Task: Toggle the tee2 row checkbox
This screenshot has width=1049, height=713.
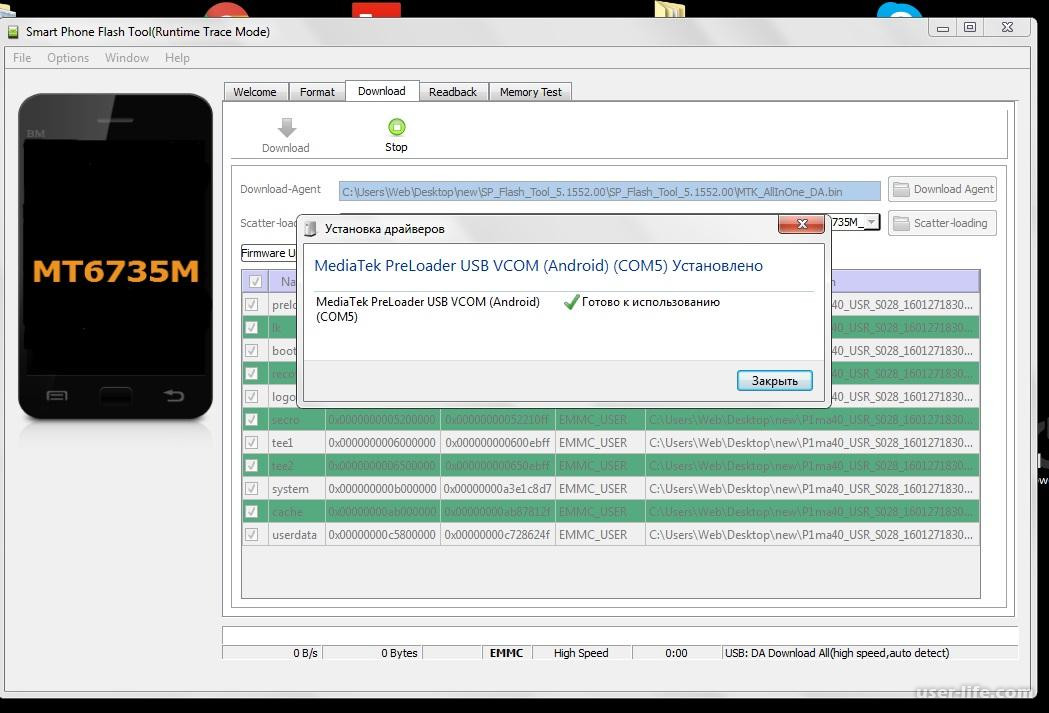Action: click(x=252, y=466)
